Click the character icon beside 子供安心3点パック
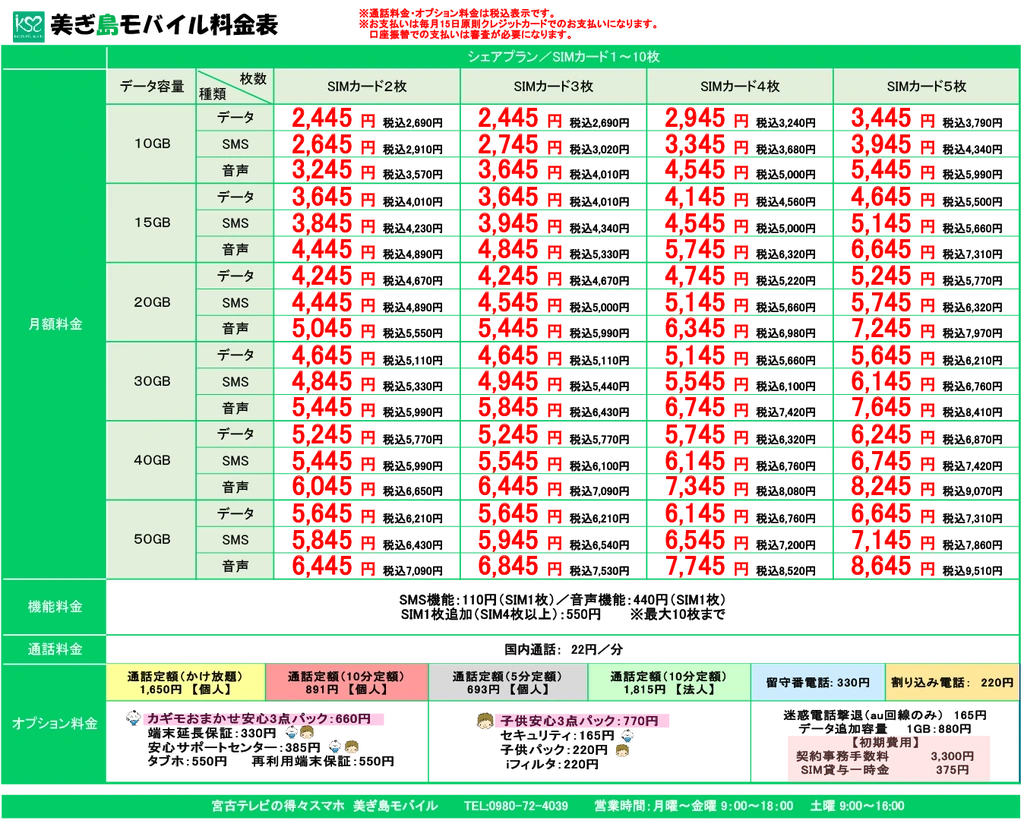The height and width of the screenshot is (830, 1024). click(x=483, y=722)
